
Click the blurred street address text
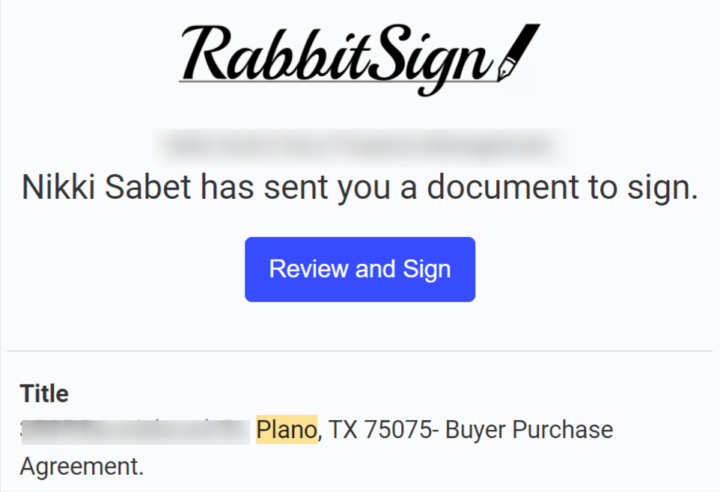point(134,431)
